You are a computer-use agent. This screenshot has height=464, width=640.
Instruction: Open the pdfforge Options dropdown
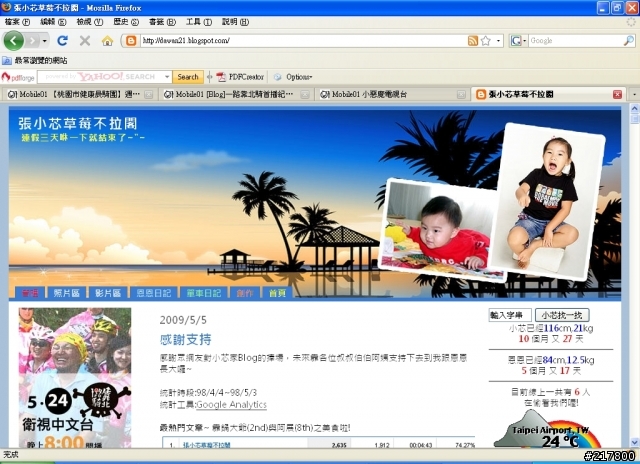point(293,77)
